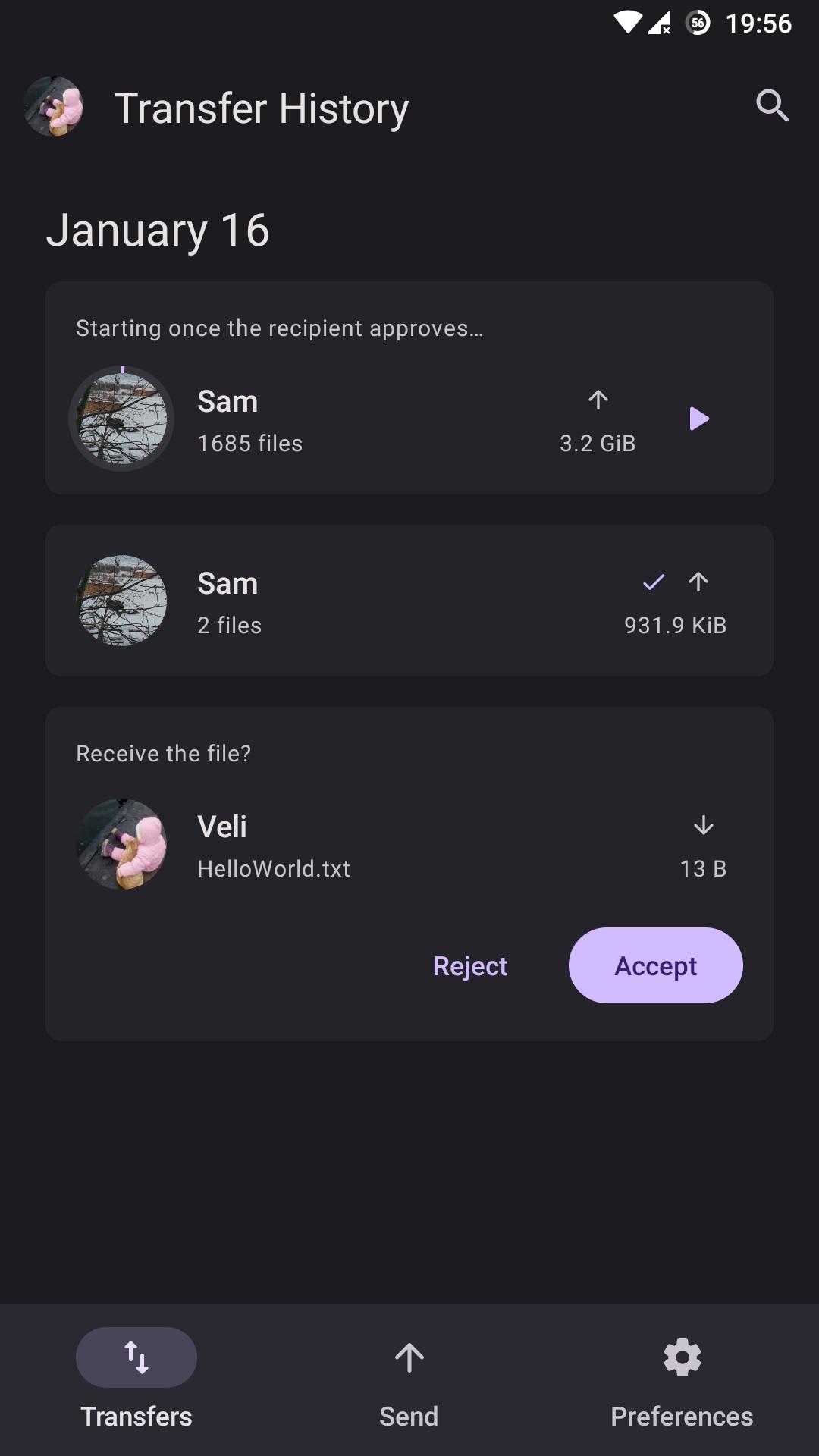Tap the upload arrow above 3.2 GiB
819x1456 pixels.
pyautogui.click(x=598, y=400)
